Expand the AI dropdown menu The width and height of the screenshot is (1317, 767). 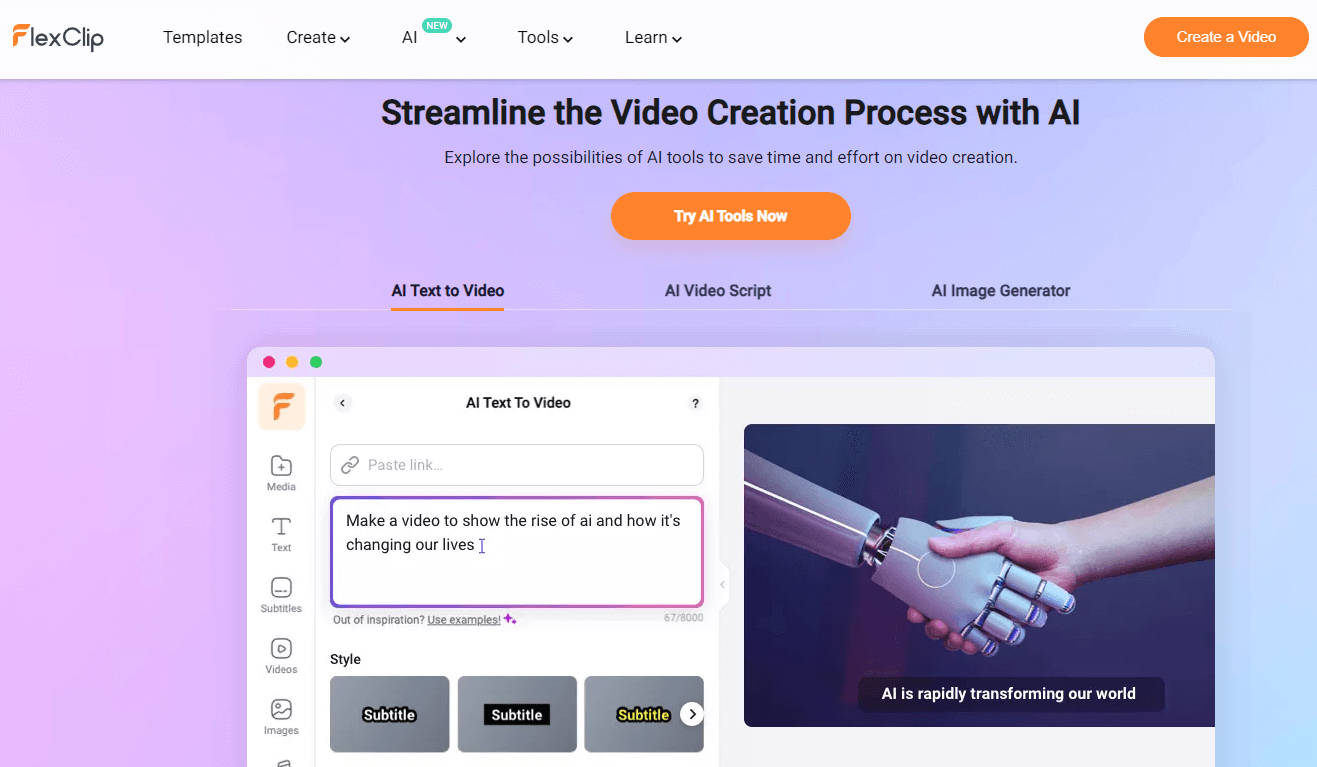[433, 38]
